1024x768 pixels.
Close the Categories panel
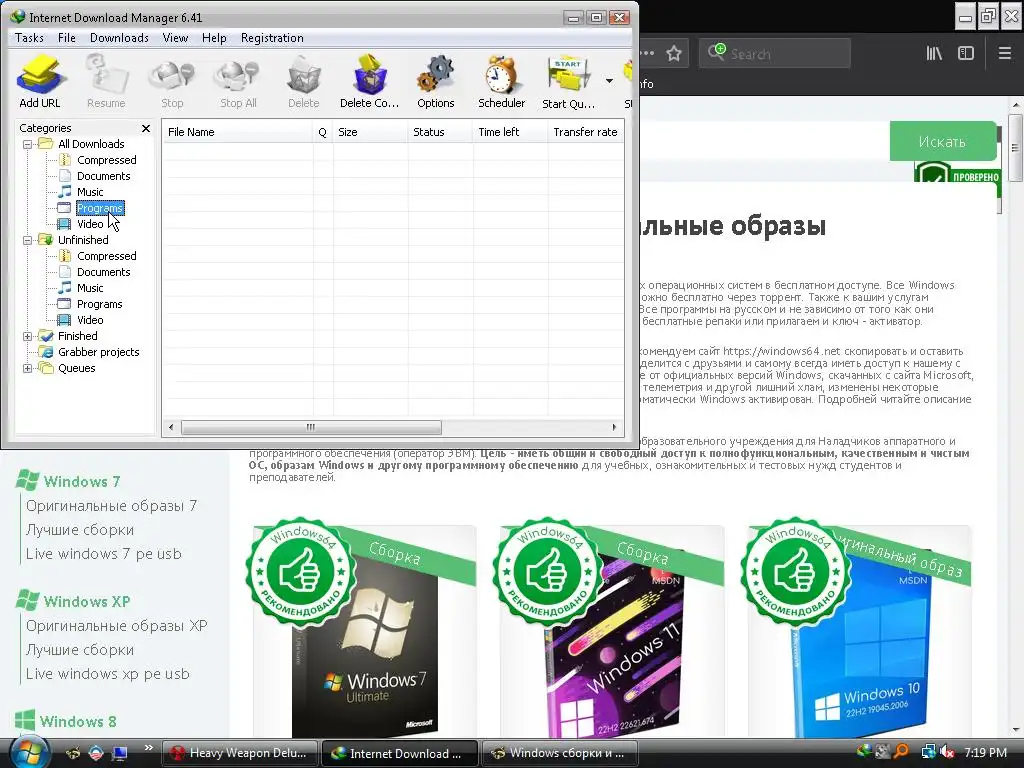(146, 129)
